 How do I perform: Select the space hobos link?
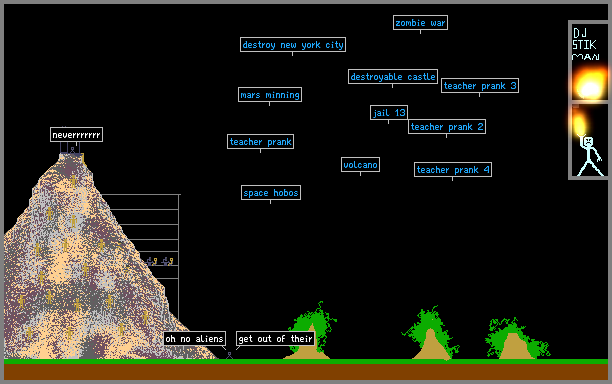[x=271, y=192]
